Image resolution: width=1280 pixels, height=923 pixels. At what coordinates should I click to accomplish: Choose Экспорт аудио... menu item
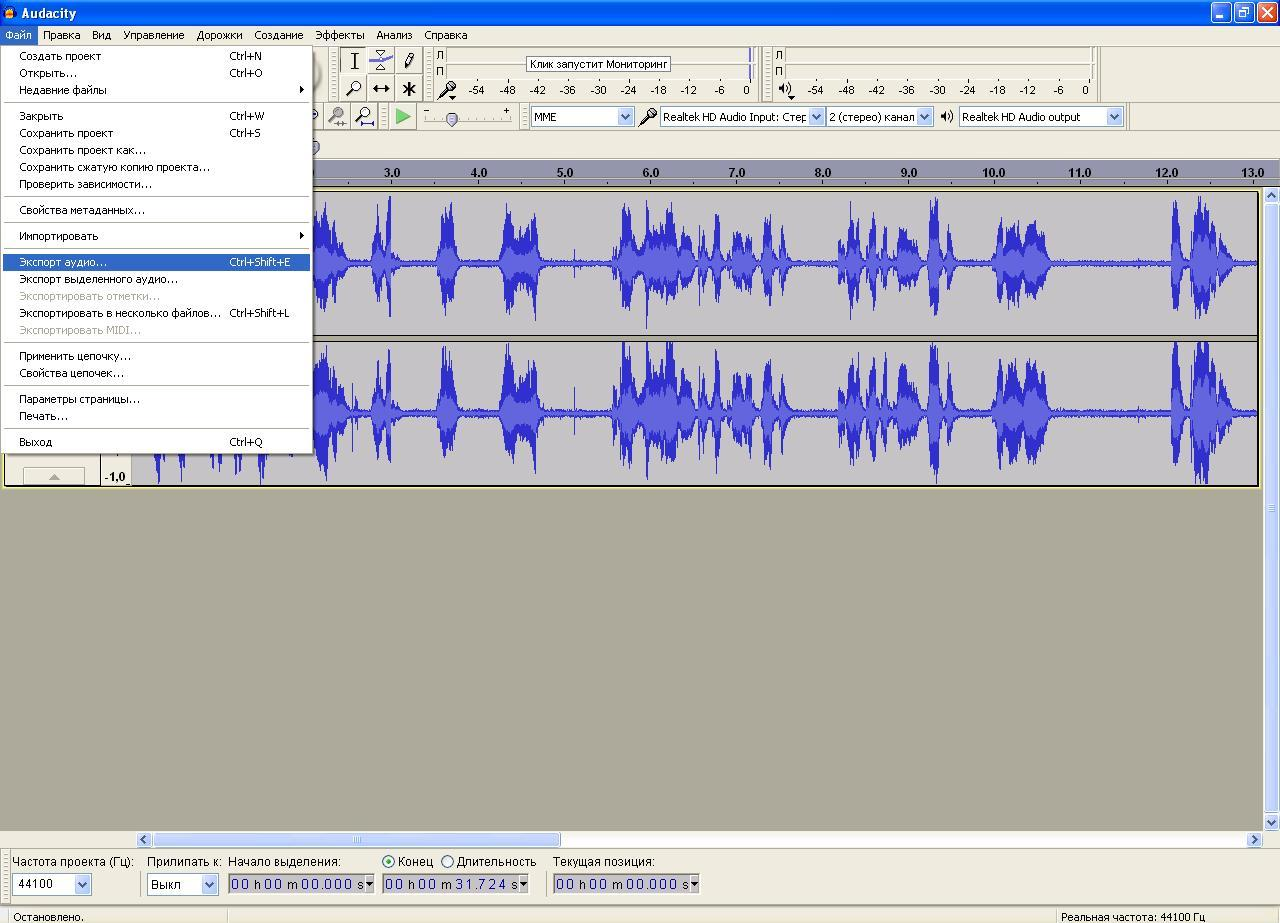(x=156, y=262)
